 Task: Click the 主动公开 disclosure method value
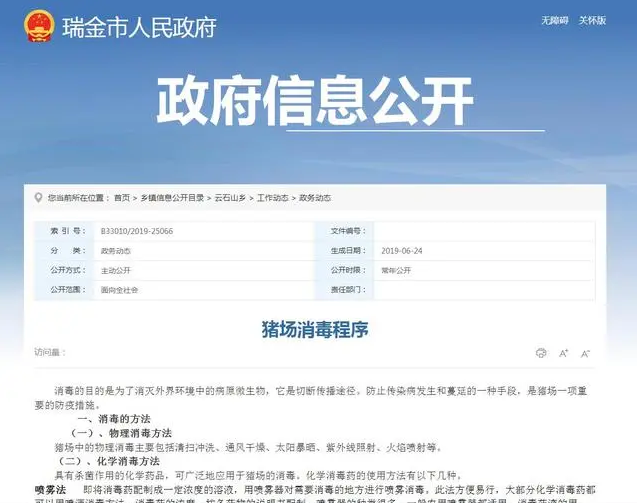coord(116,271)
